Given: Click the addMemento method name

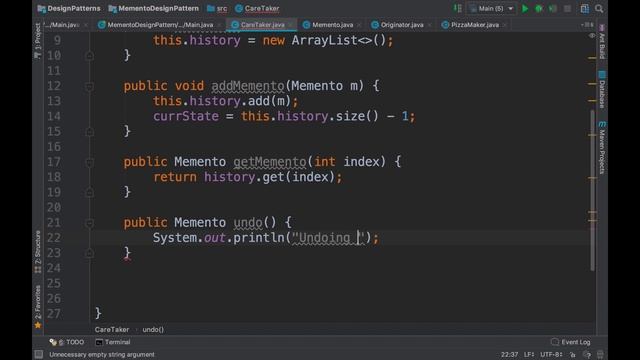Looking at the screenshot, I should (x=247, y=86).
